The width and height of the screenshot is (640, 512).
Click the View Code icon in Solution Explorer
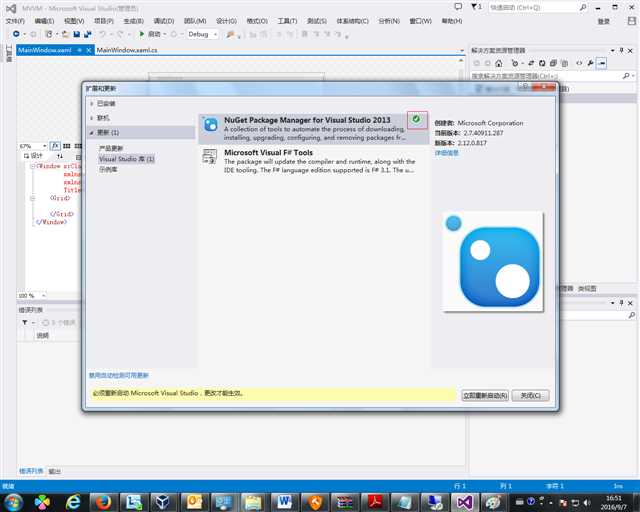(579, 63)
